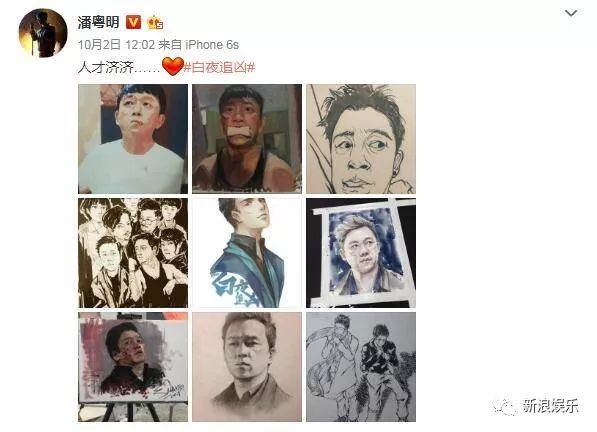Open the ink caricature sketch with messy hair
Viewport: 597px width, 432px height.
(361, 139)
